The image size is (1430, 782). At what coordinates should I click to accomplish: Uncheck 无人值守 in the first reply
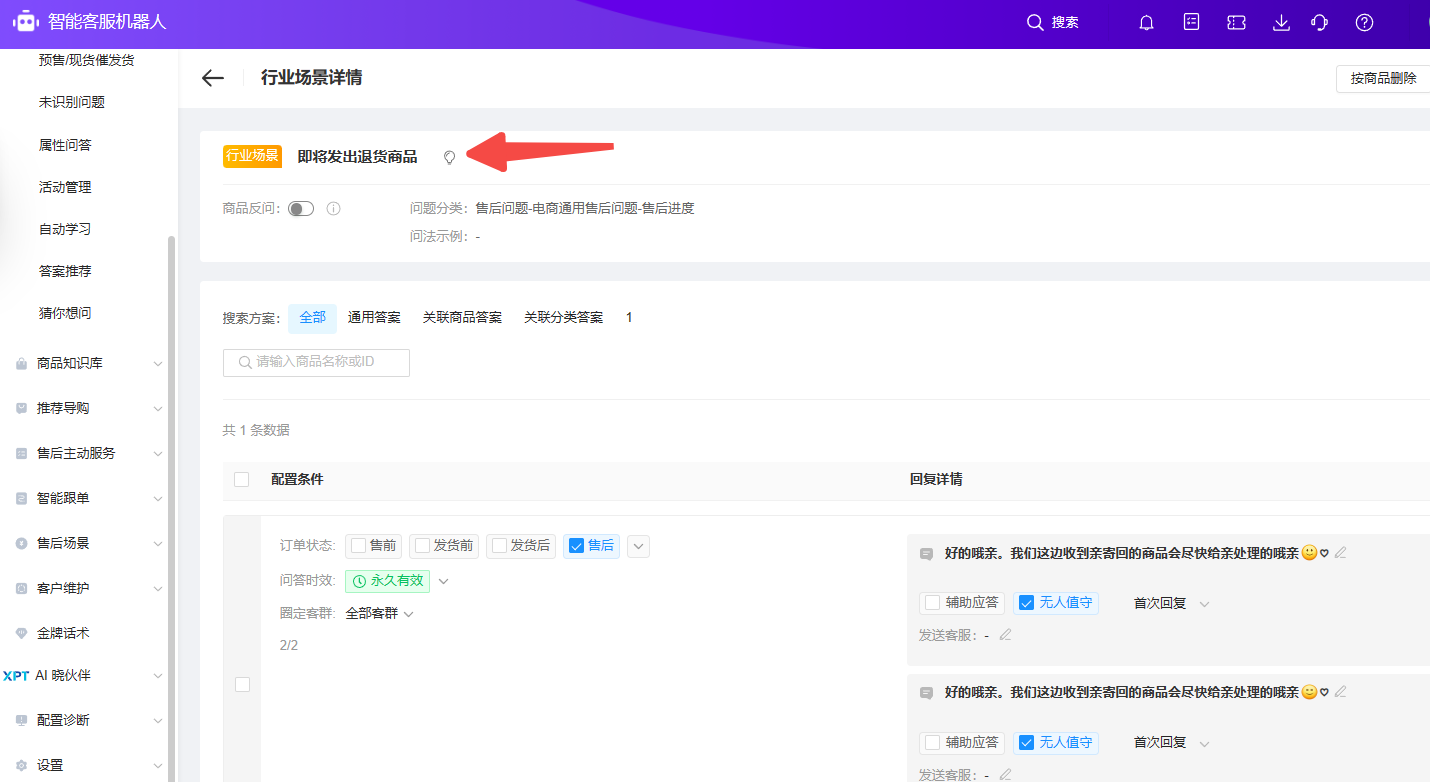(x=1026, y=603)
